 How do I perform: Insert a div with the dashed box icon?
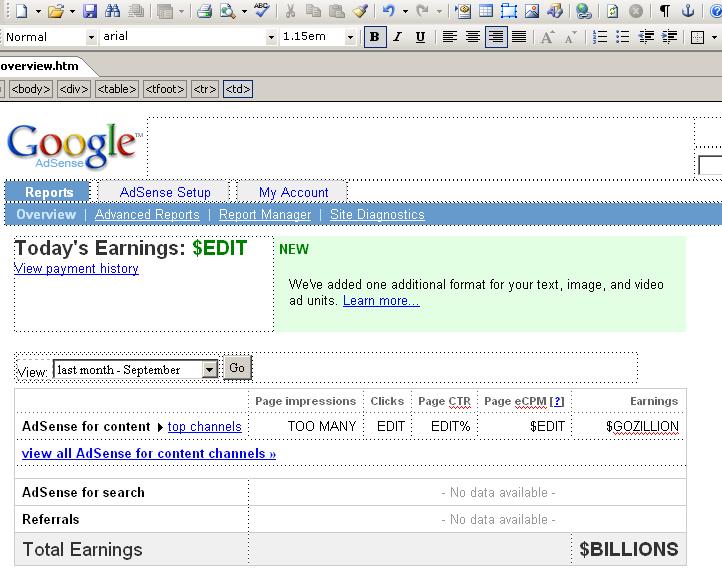click(509, 11)
